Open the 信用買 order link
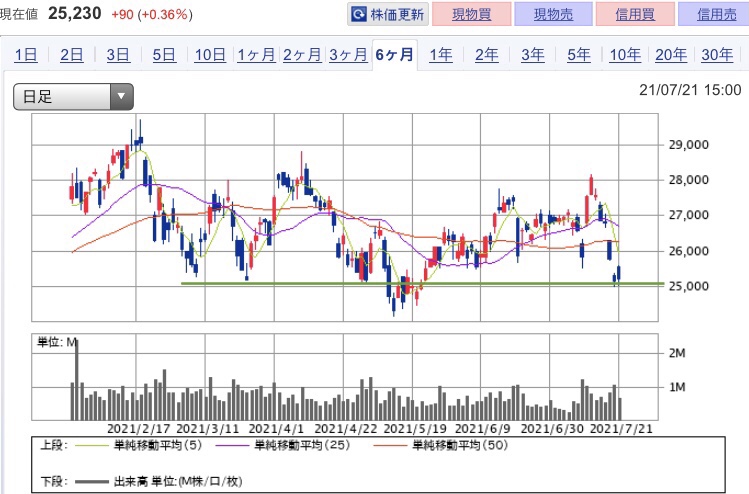Viewport: 749px width, 494px height. (635, 14)
